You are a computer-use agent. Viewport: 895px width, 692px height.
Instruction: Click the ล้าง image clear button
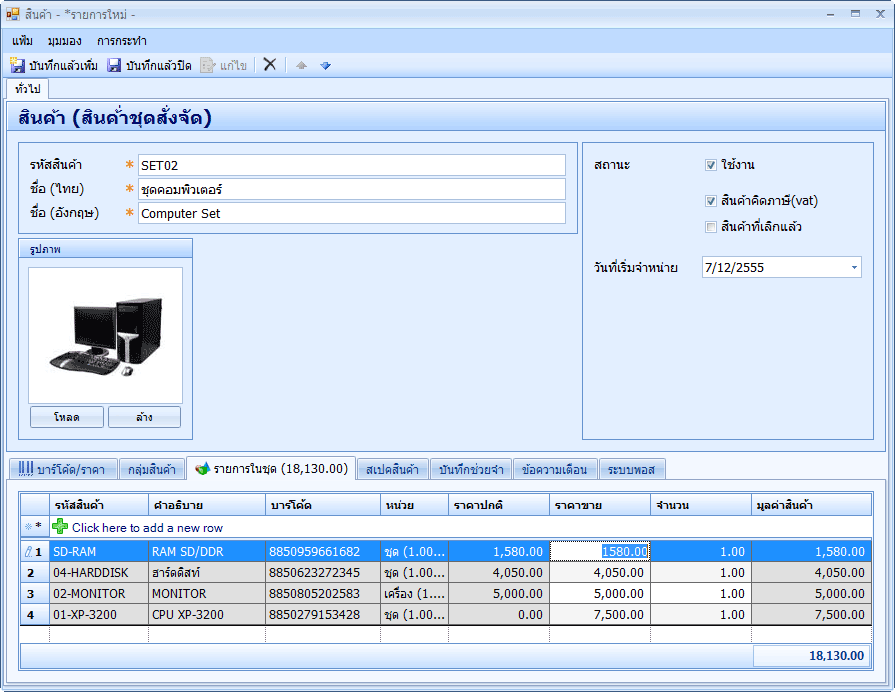[144, 417]
